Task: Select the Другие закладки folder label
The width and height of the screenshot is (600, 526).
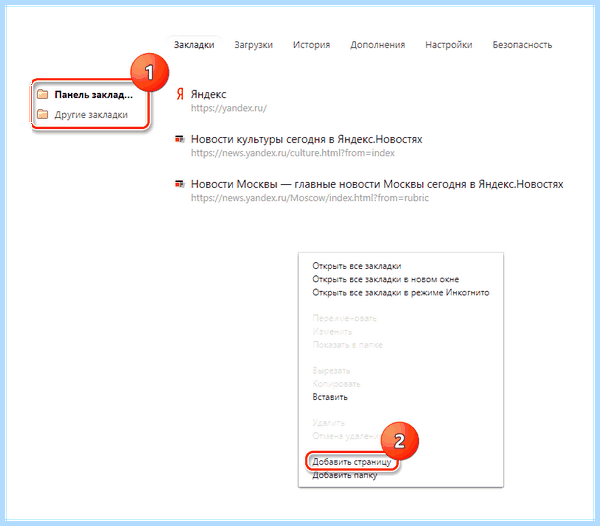Action: [91, 115]
